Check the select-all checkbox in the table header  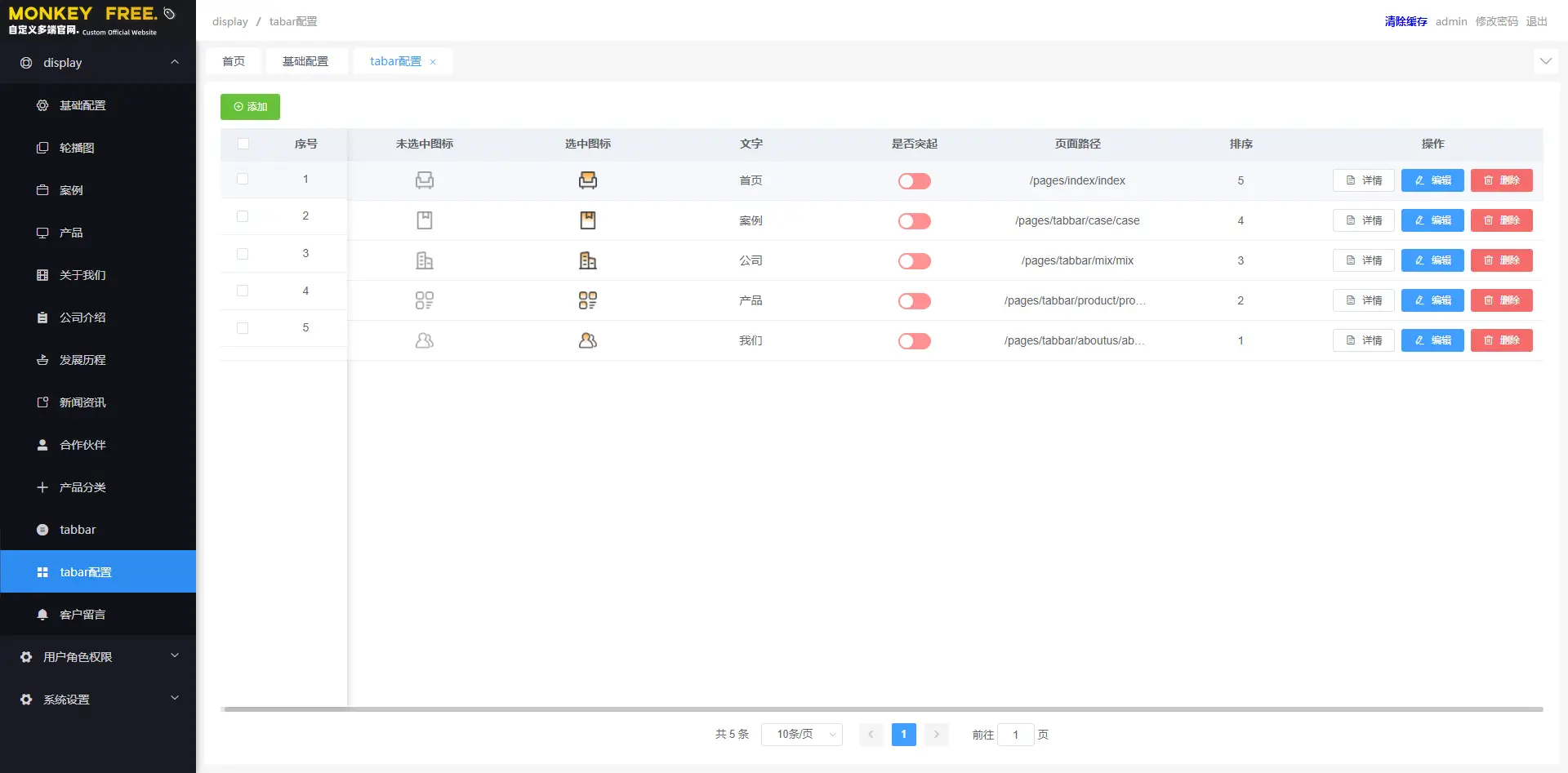(x=243, y=144)
